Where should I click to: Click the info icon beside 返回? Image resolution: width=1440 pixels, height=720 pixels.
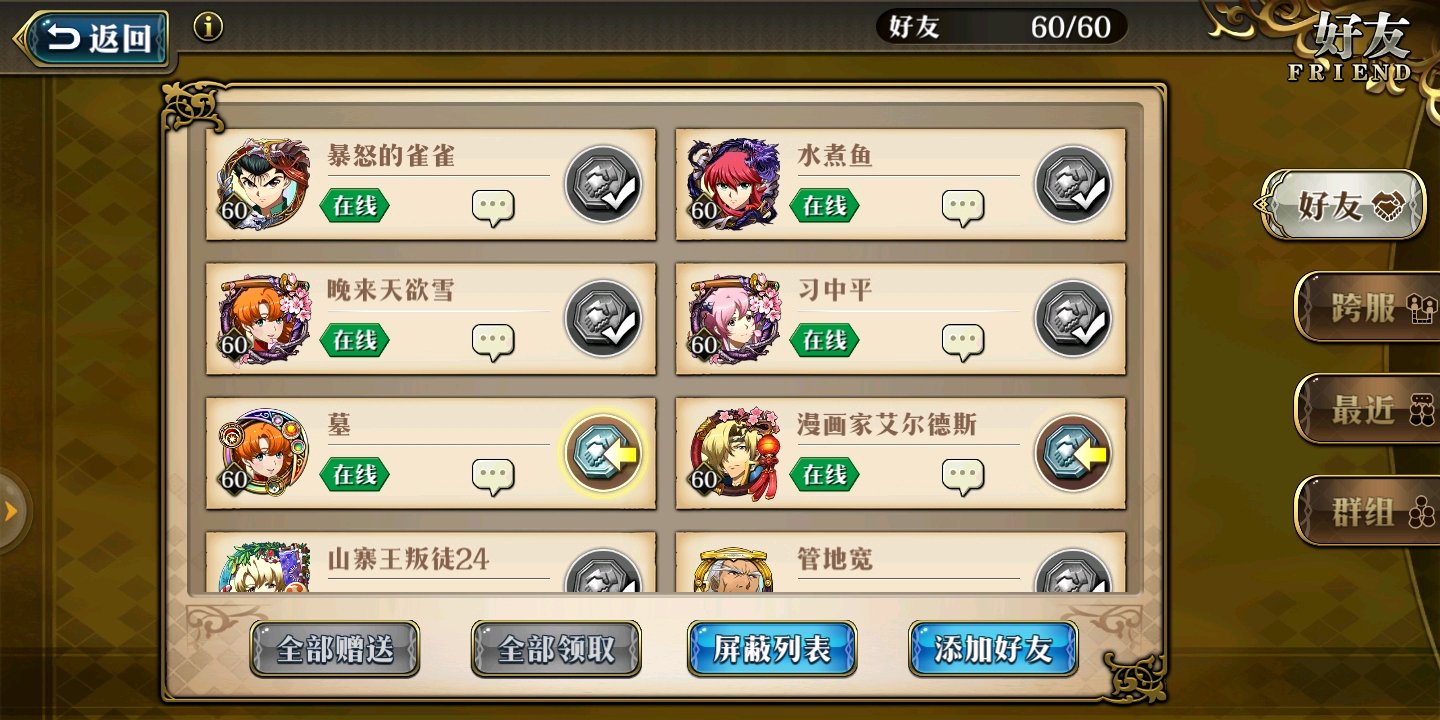(x=208, y=28)
